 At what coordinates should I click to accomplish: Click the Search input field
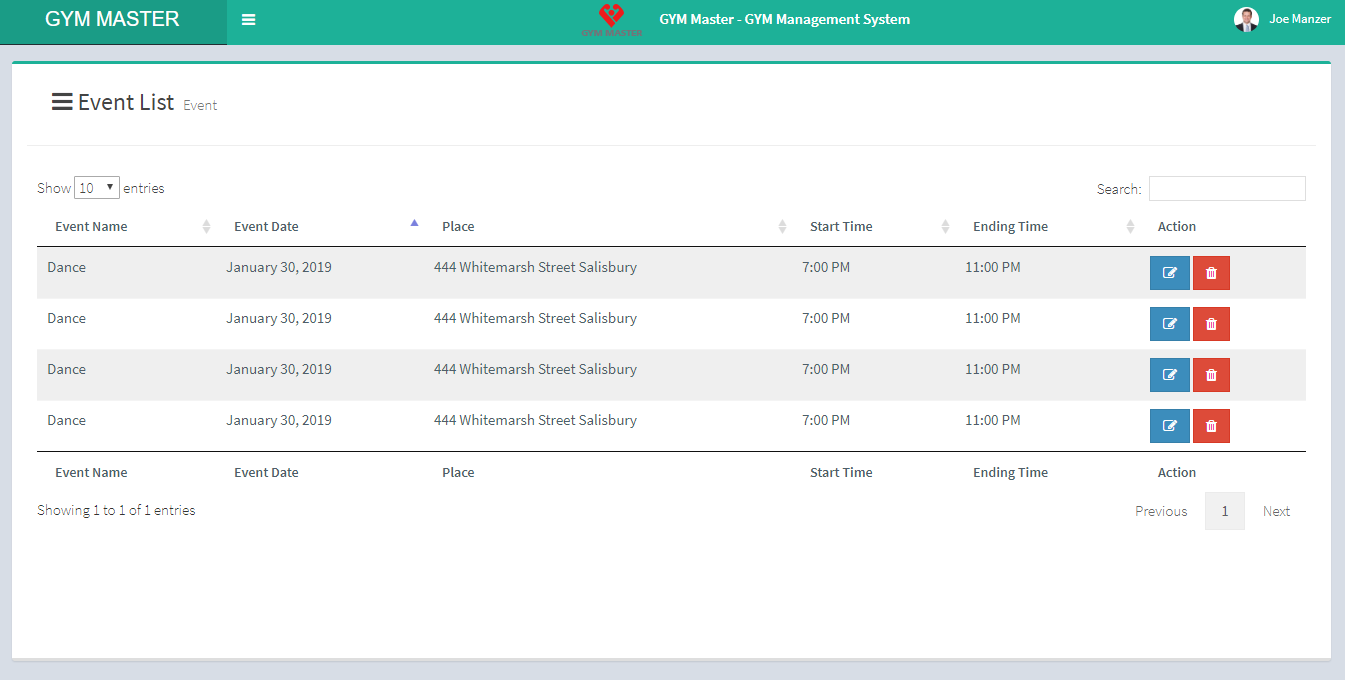coord(1227,189)
